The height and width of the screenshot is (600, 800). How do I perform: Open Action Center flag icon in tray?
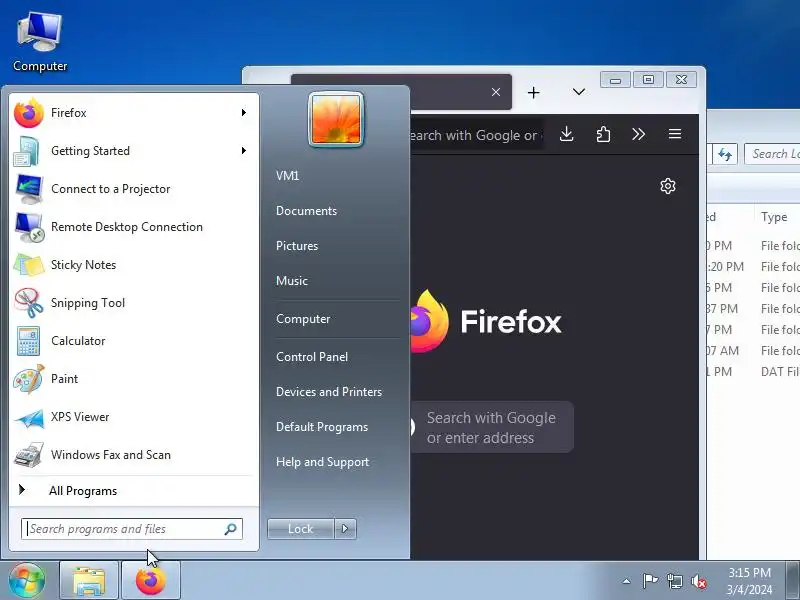(x=650, y=581)
